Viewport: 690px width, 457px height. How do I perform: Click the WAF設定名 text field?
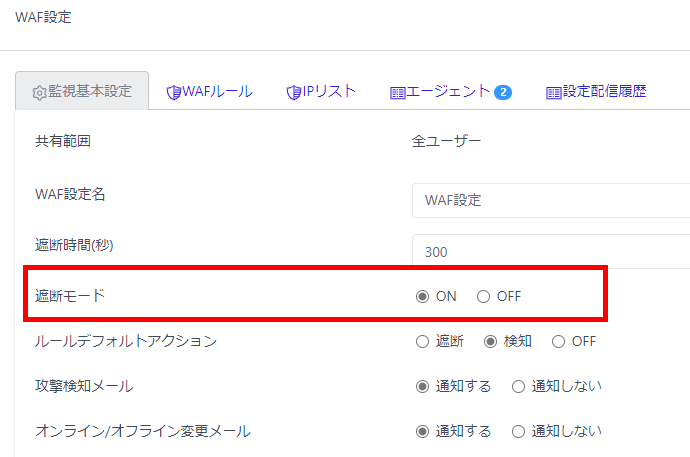pyautogui.click(x=550, y=200)
